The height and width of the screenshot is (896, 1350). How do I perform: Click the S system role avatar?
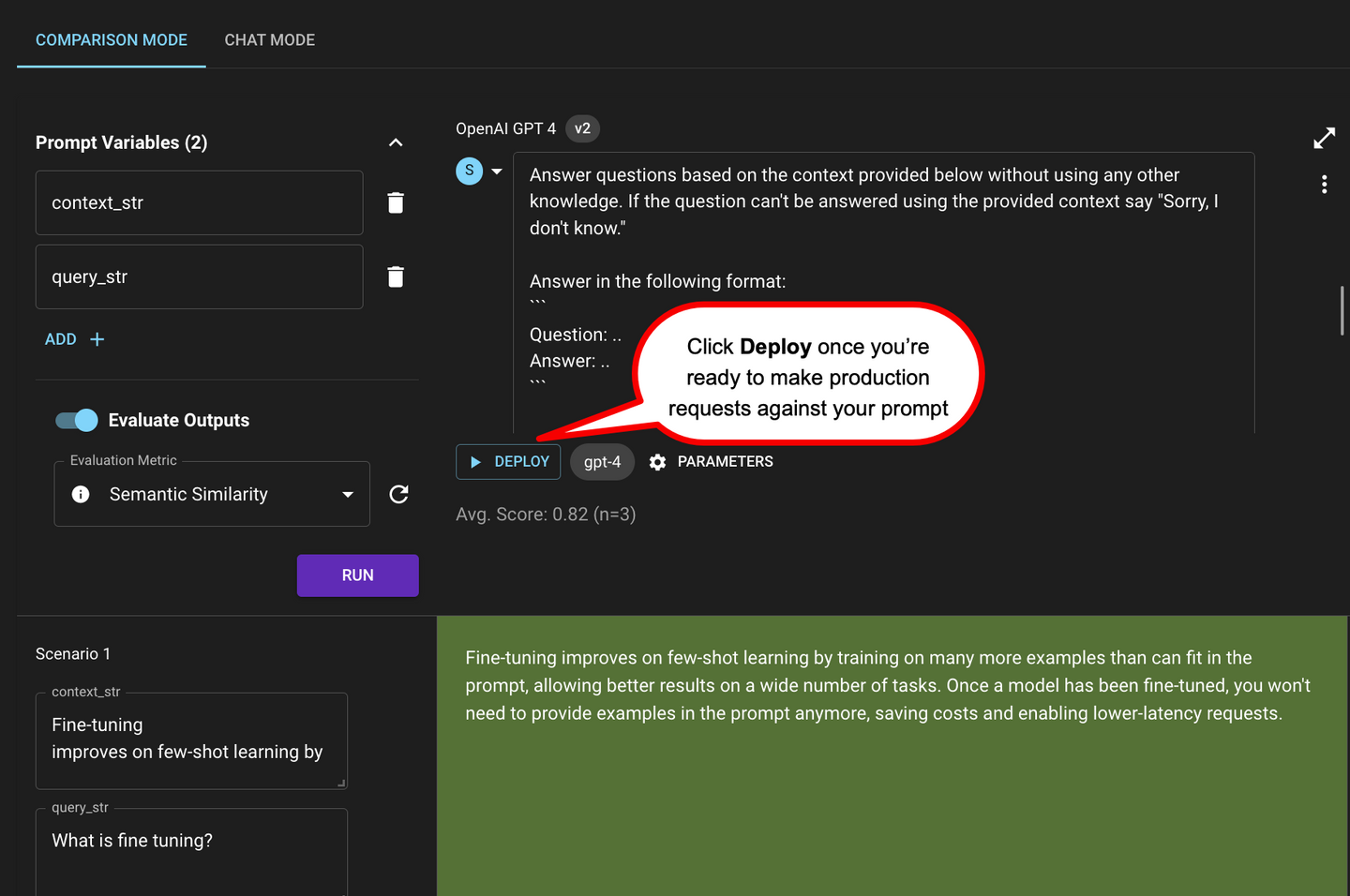click(470, 171)
